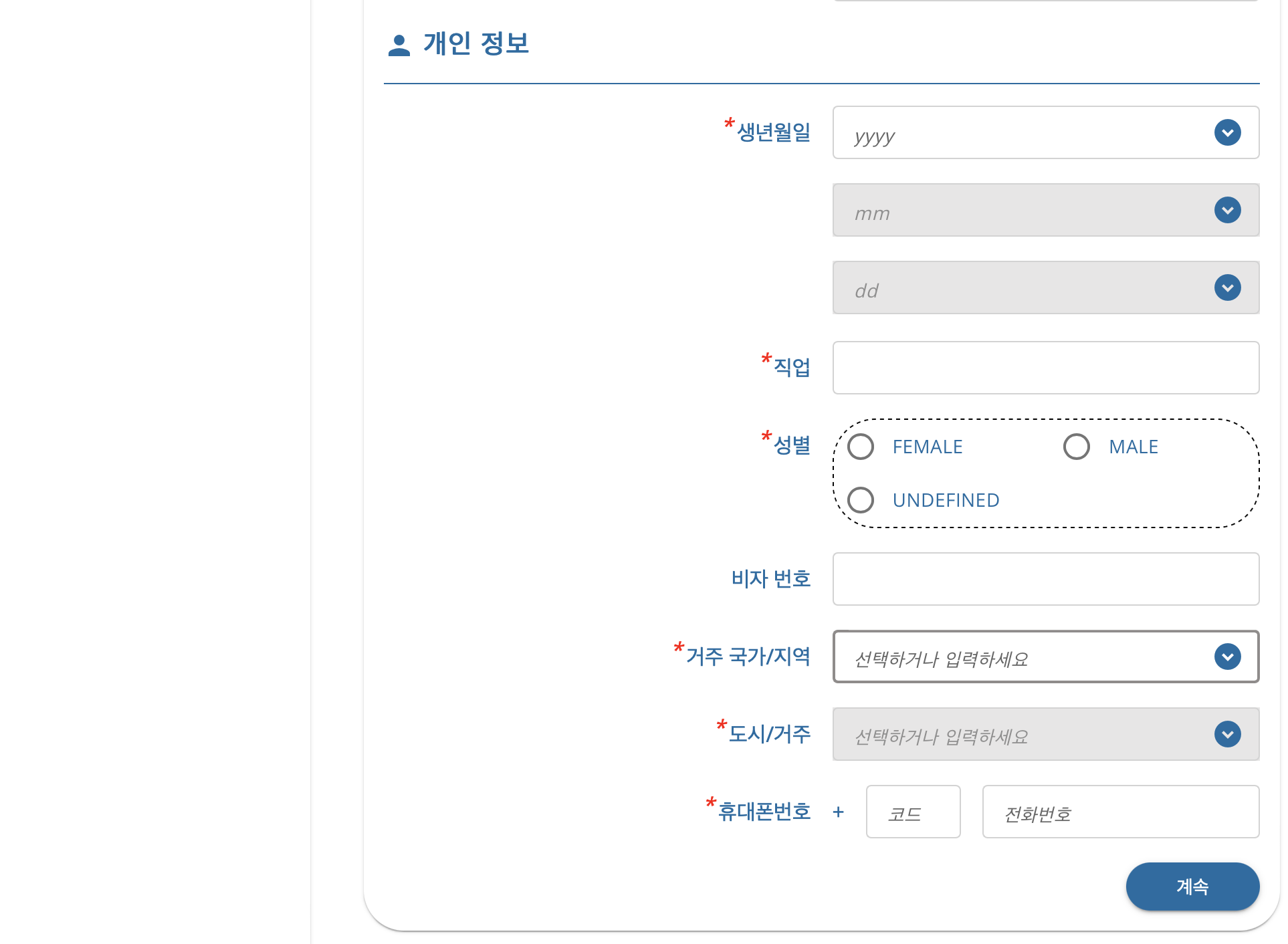1288x944 pixels.
Task: Choose the UNDEFINED gender option
Action: coord(861,500)
